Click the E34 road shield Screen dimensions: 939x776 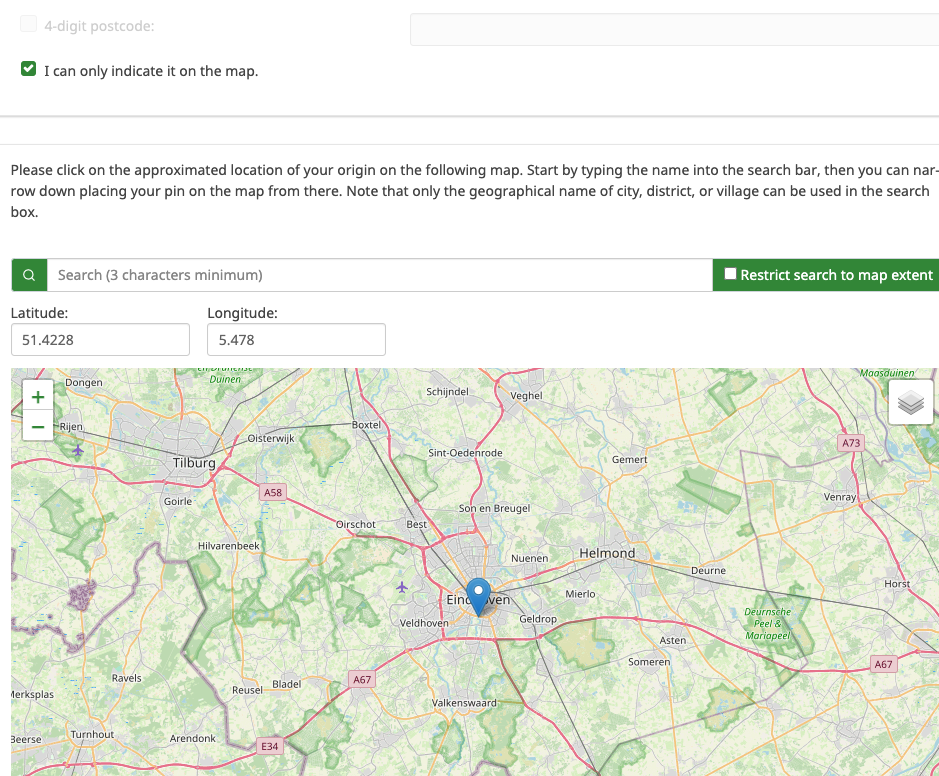pos(269,746)
